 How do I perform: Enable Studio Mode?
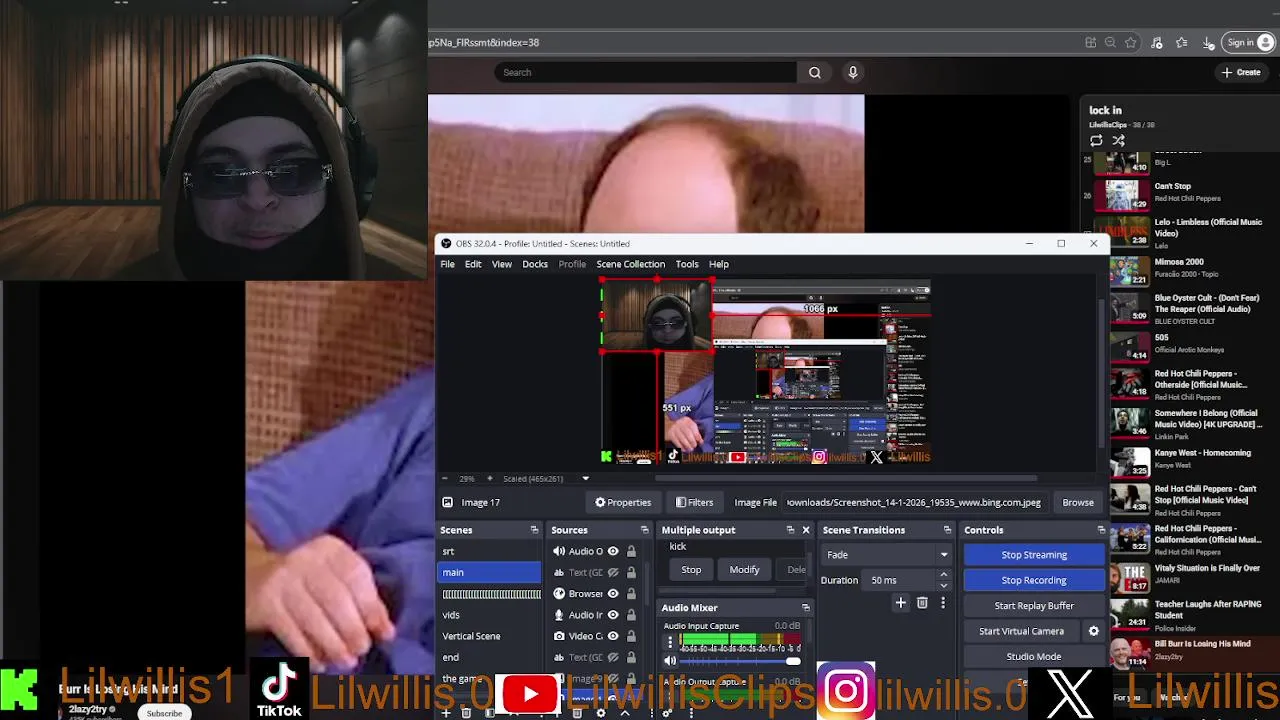tap(1034, 657)
